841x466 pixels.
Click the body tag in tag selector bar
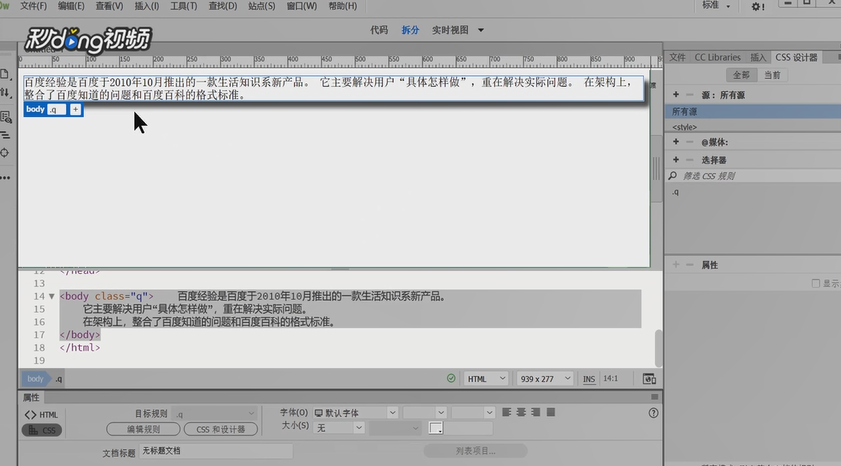pyautogui.click(x=35, y=379)
